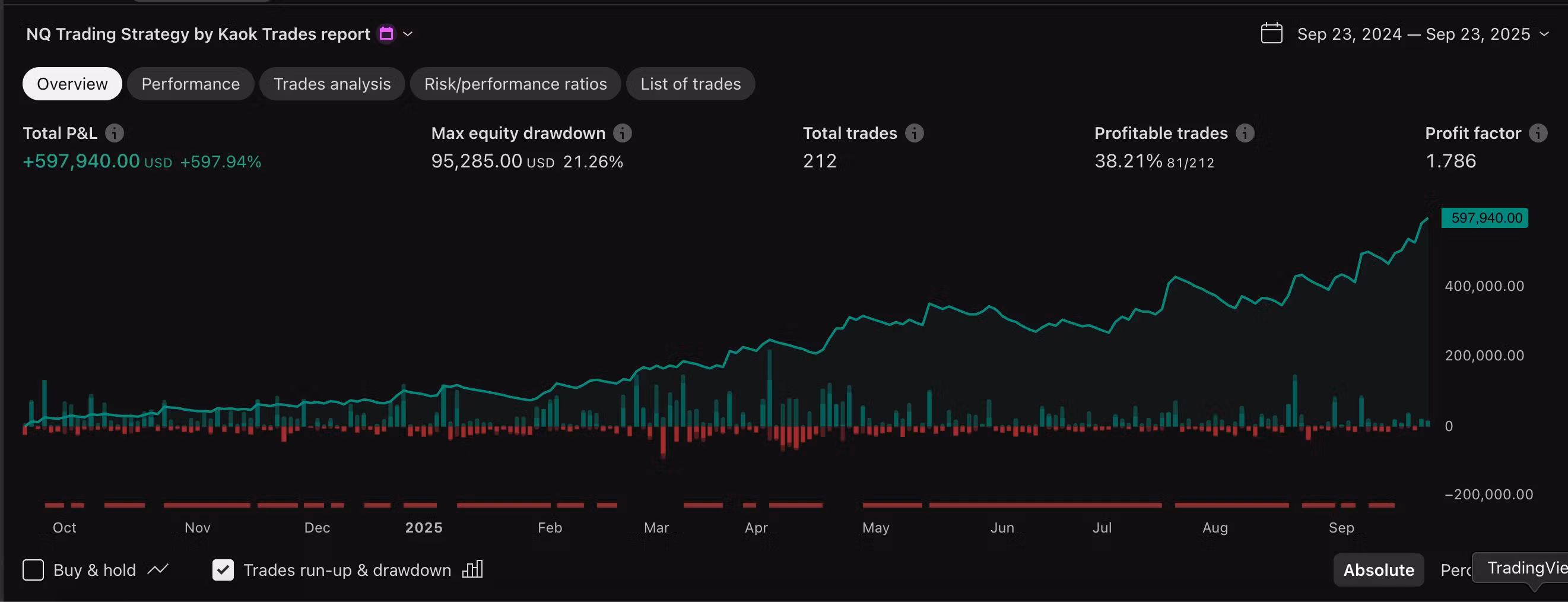Click the Sep 23, 2024 — Sep 23, 2025 date range
The image size is (1568, 602).
1413,34
